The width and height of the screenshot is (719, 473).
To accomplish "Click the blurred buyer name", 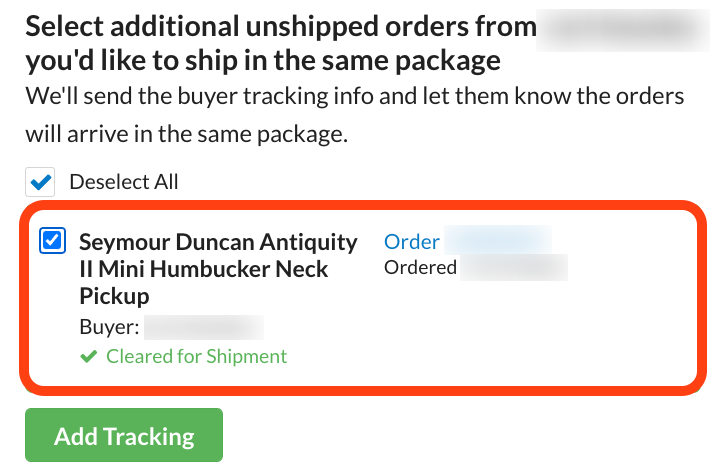I will coord(203,327).
